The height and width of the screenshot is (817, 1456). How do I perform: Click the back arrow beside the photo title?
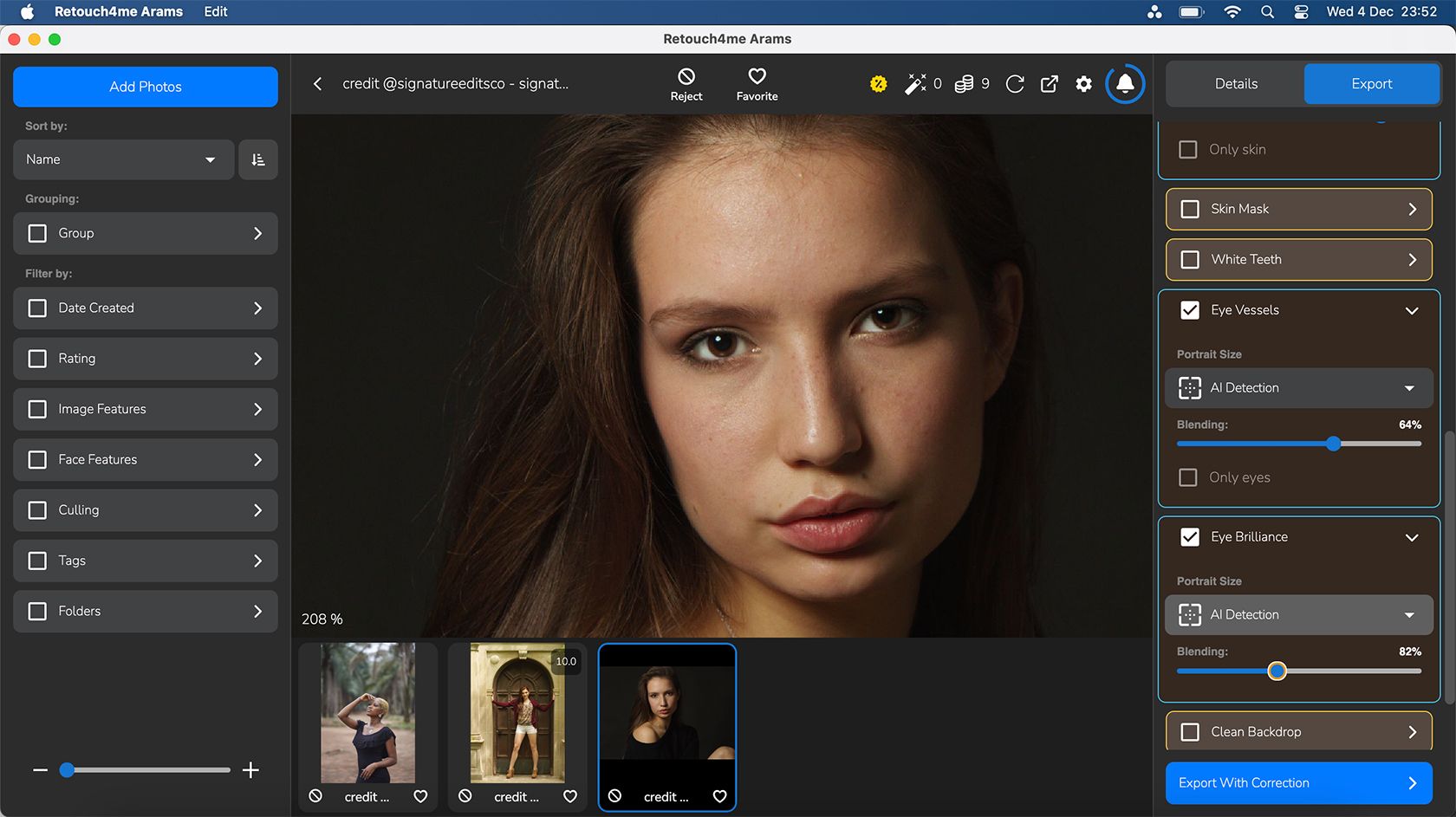point(317,84)
